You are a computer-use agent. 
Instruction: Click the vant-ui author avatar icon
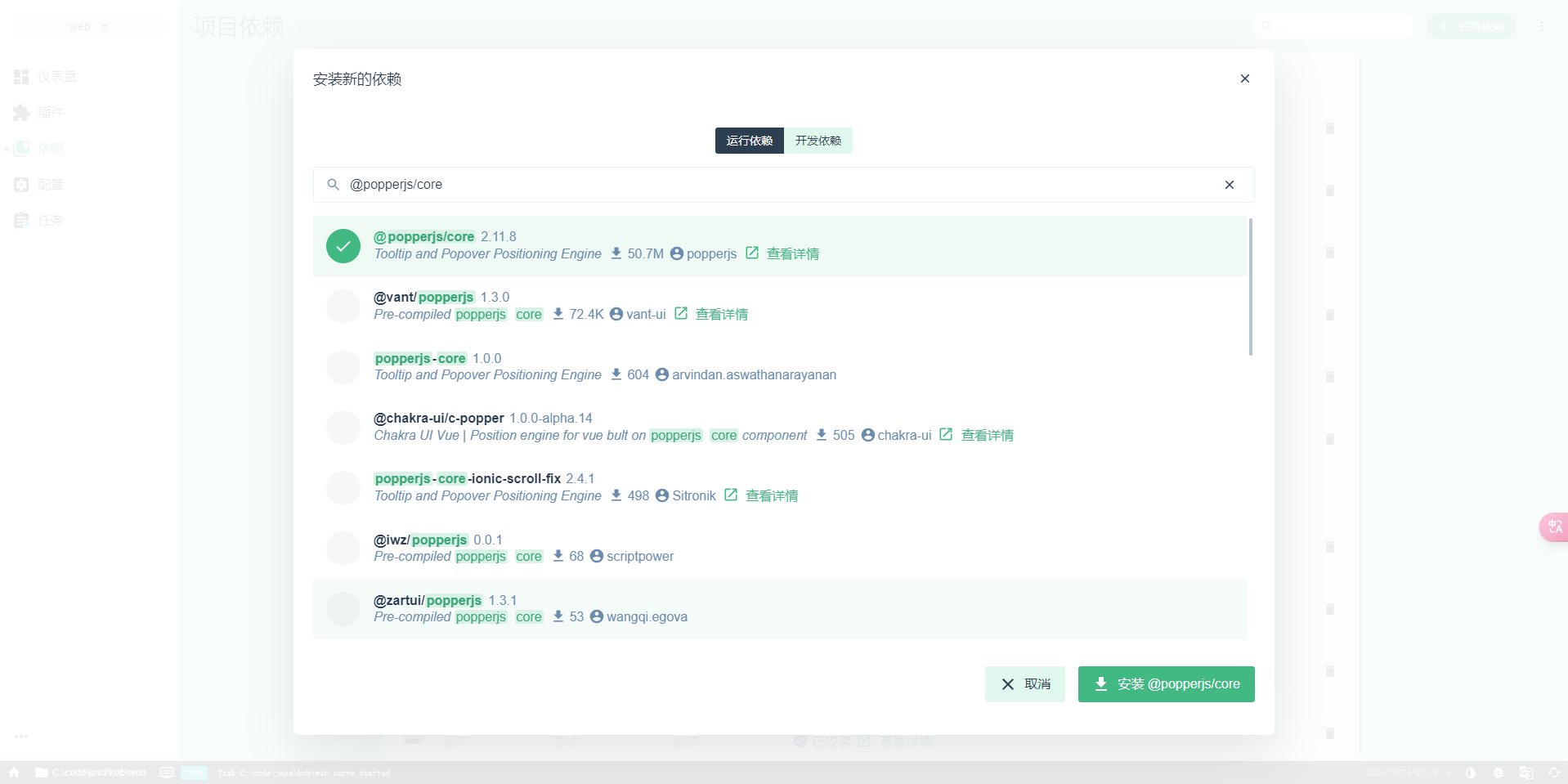[616, 314]
